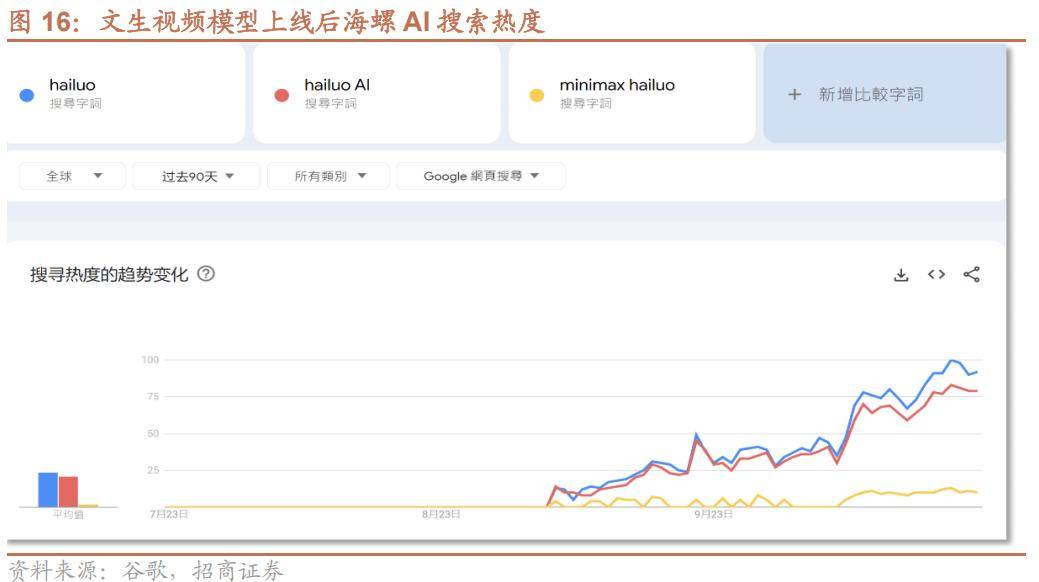The width and height of the screenshot is (1039, 582).
Task: Click the yellow dot for minimax hailuo
Action: (x=537, y=95)
